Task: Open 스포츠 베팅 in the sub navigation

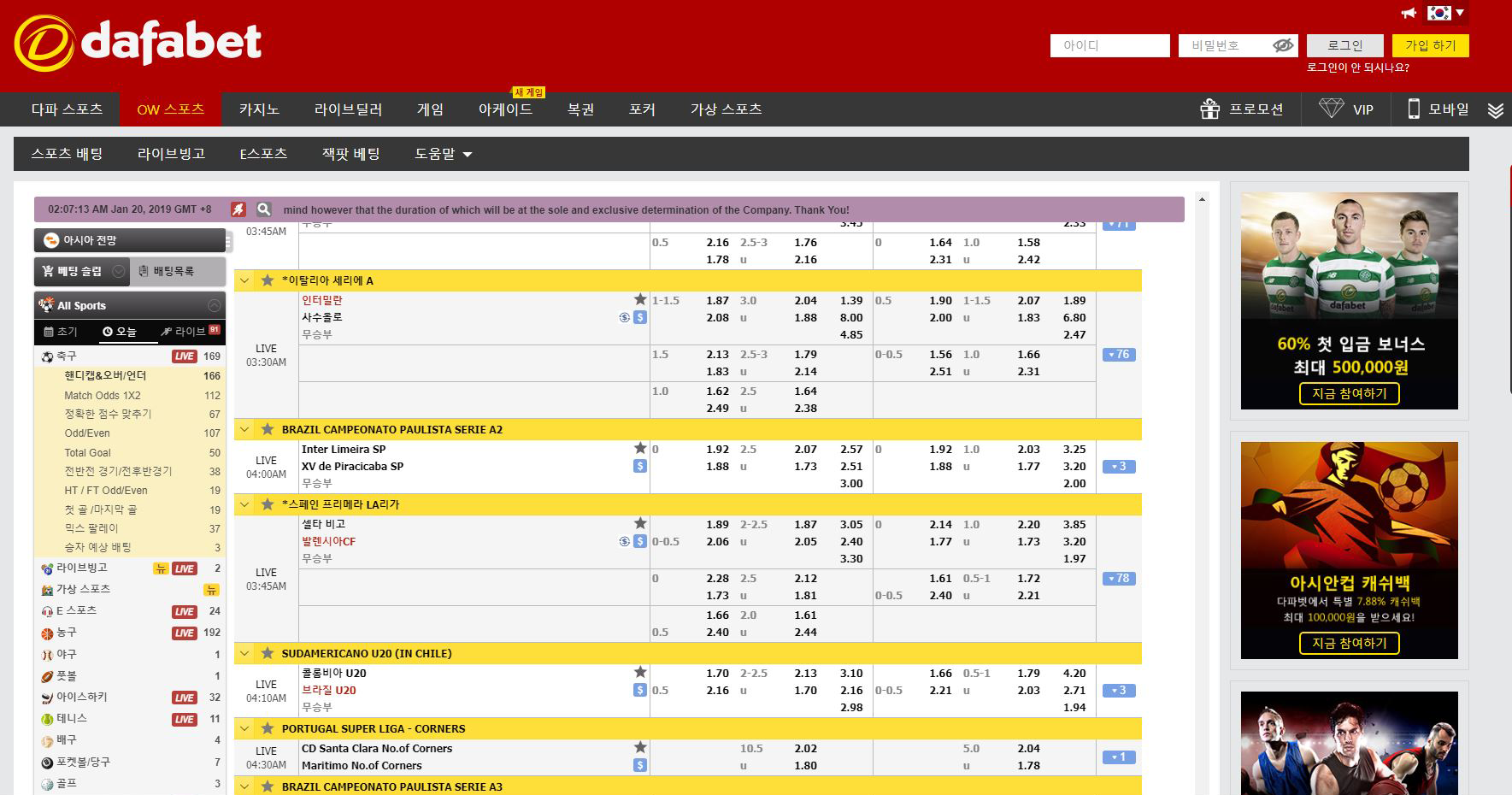Action: tap(67, 154)
